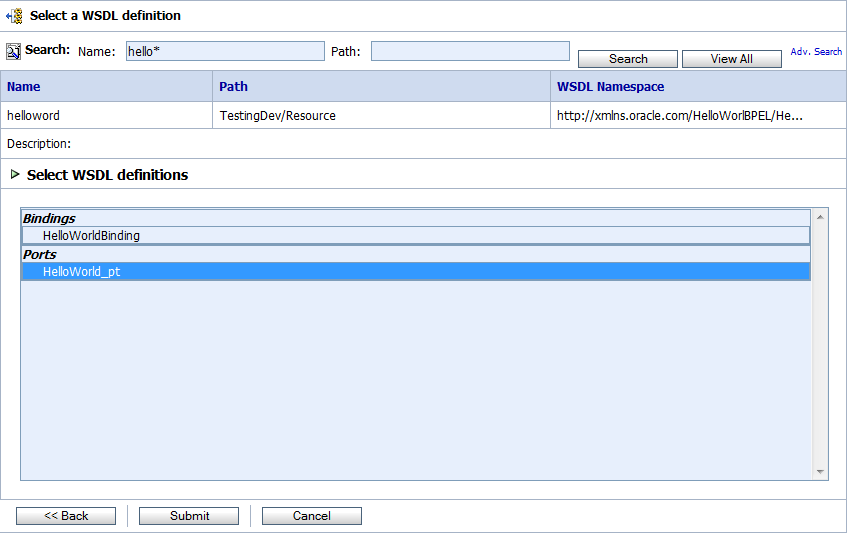
Task: Sort by the WSDL Namespace column header
Action: click(611, 87)
